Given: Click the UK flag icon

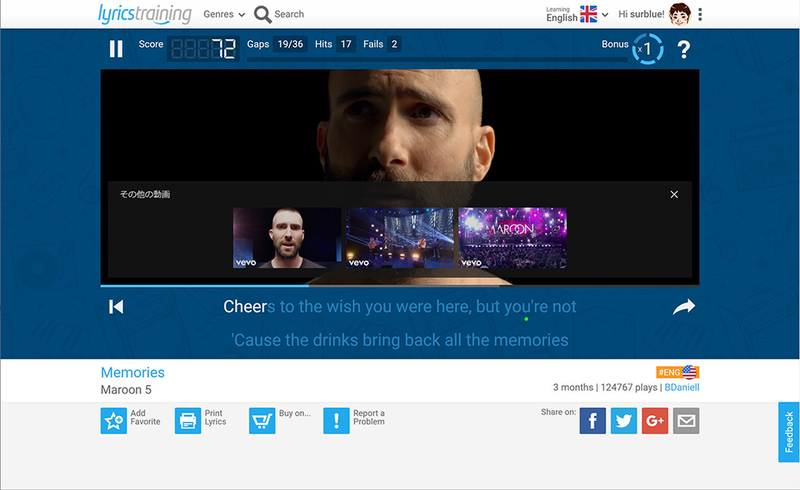Looking at the screenshot, I should tap(588, 14).
